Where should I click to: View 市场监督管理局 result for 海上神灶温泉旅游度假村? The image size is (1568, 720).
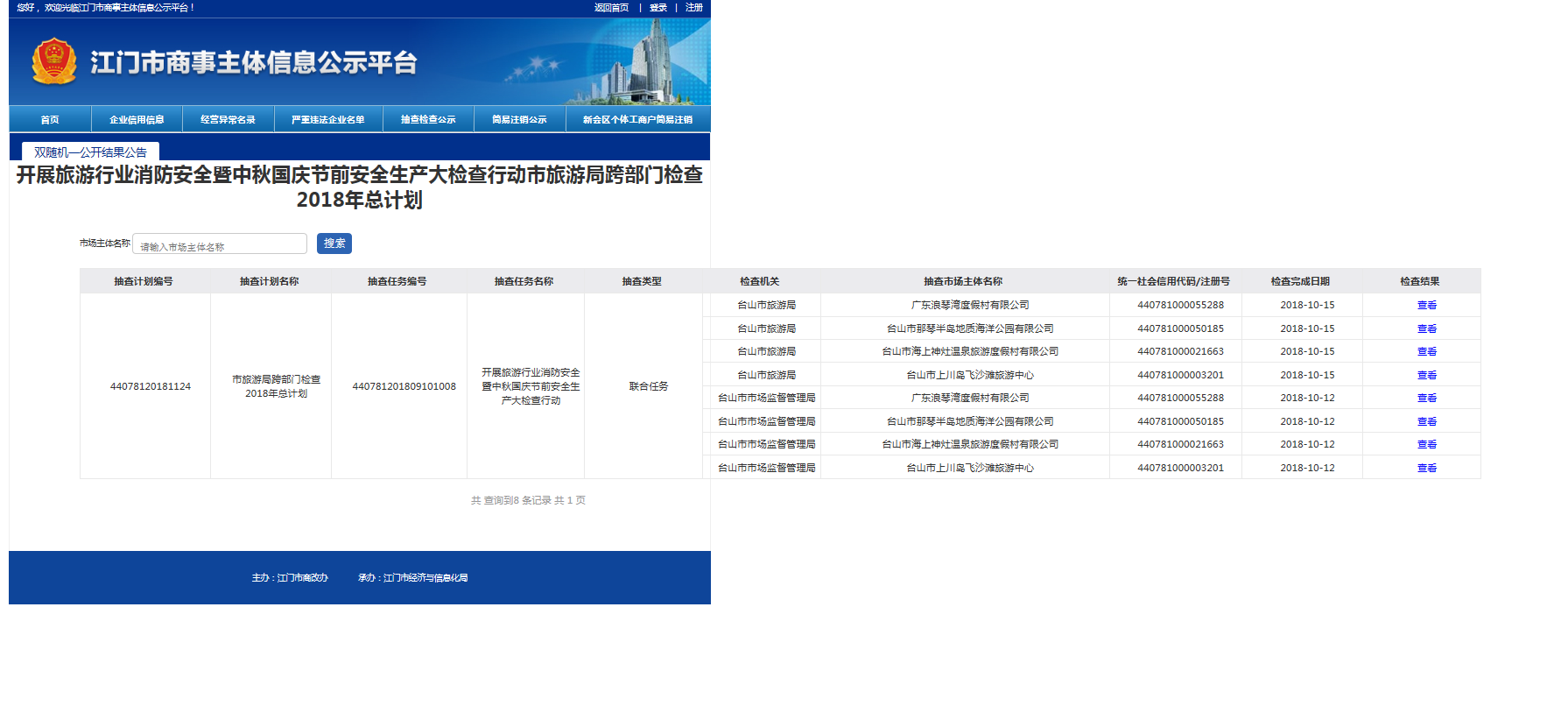[x=1426, y=445]
